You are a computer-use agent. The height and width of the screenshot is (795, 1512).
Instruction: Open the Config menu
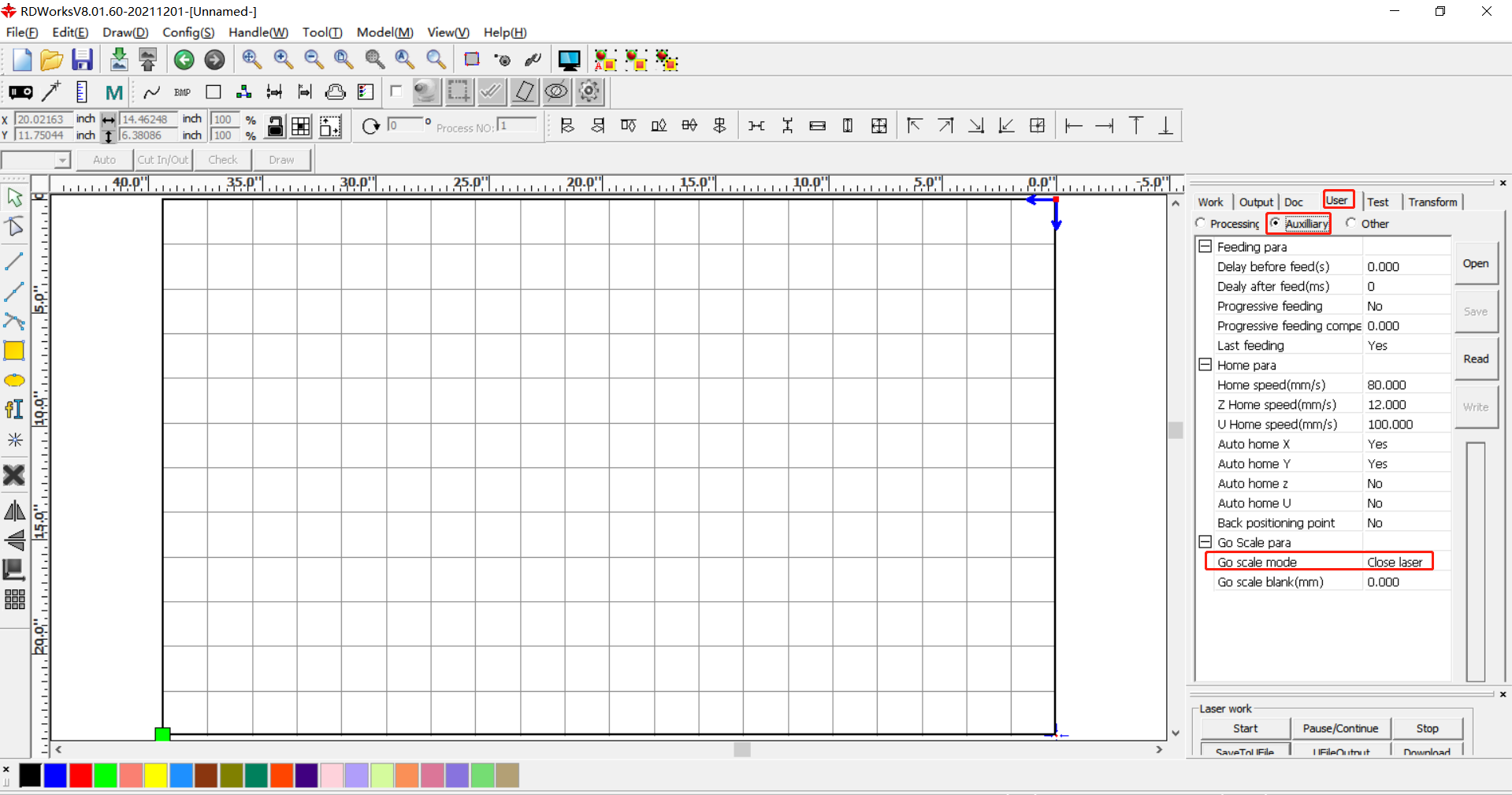point(188,32)
